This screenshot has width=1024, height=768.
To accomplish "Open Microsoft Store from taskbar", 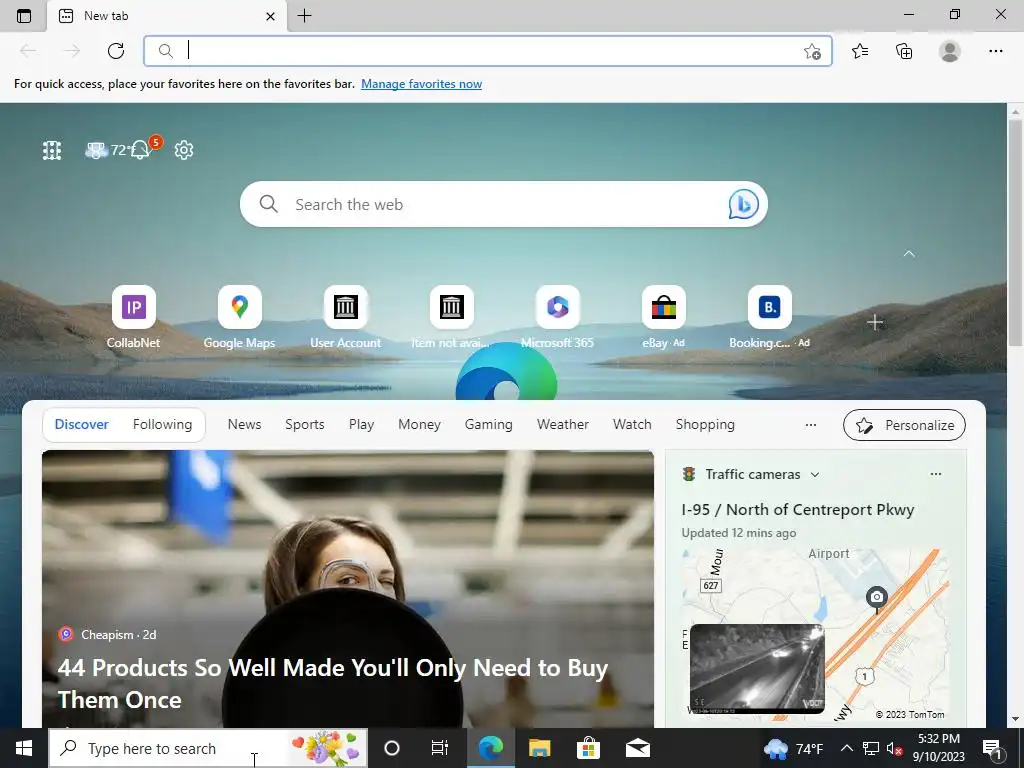I will coord(588,748).
